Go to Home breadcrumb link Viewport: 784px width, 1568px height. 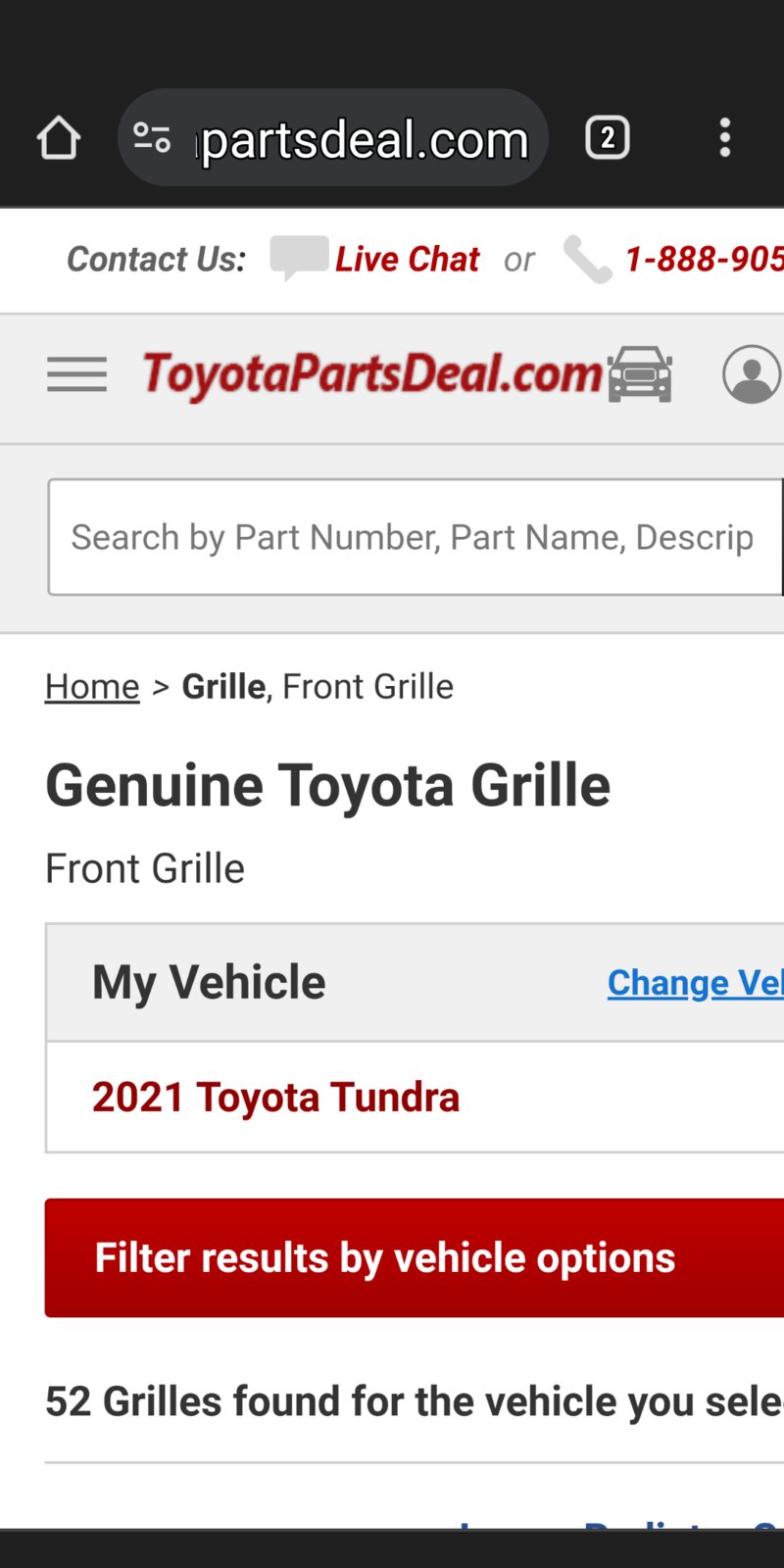point(92,687)
